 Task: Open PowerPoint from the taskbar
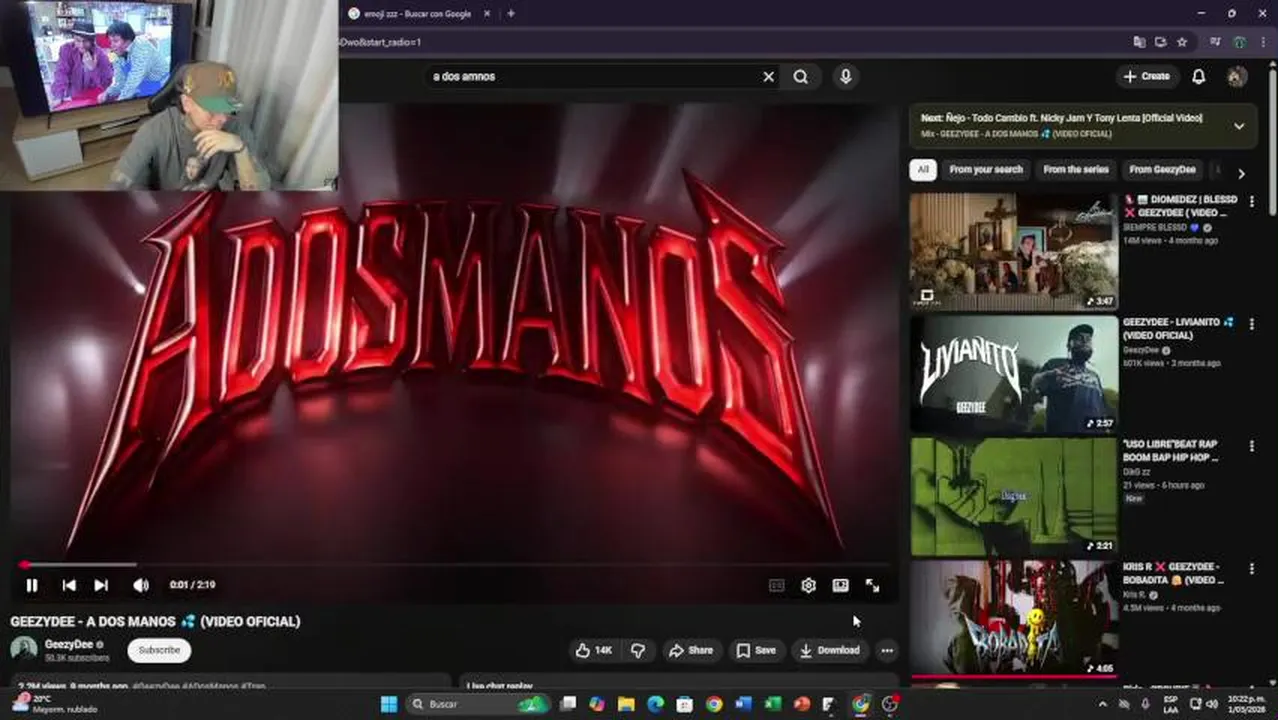[x=801, y=704]
